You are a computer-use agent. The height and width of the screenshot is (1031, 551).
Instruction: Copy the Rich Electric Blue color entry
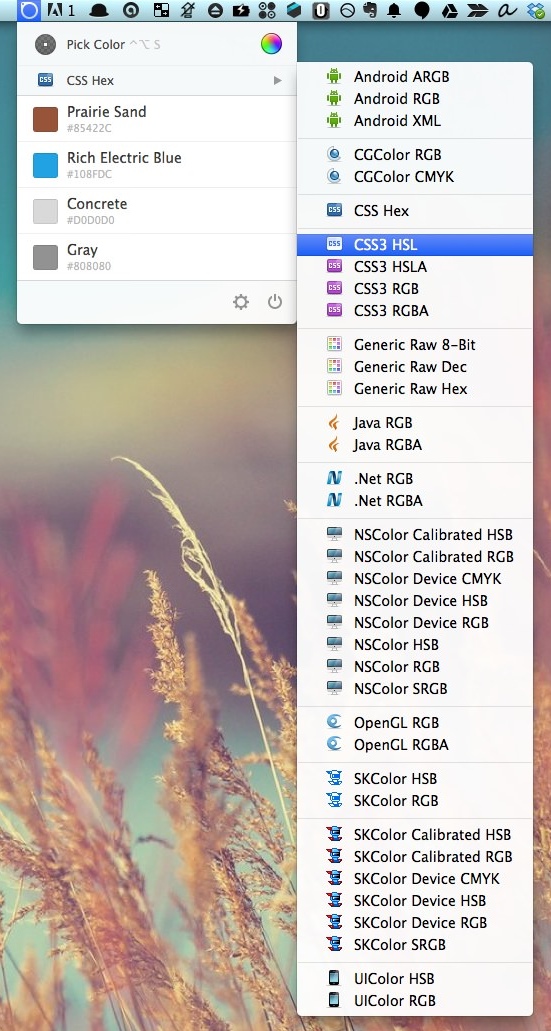pos(156,164)
